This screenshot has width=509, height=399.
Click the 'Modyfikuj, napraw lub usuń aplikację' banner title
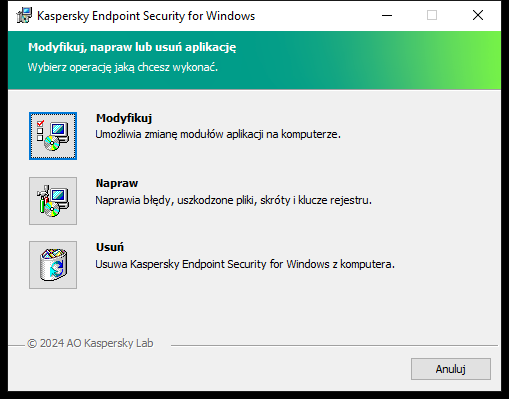132,47
